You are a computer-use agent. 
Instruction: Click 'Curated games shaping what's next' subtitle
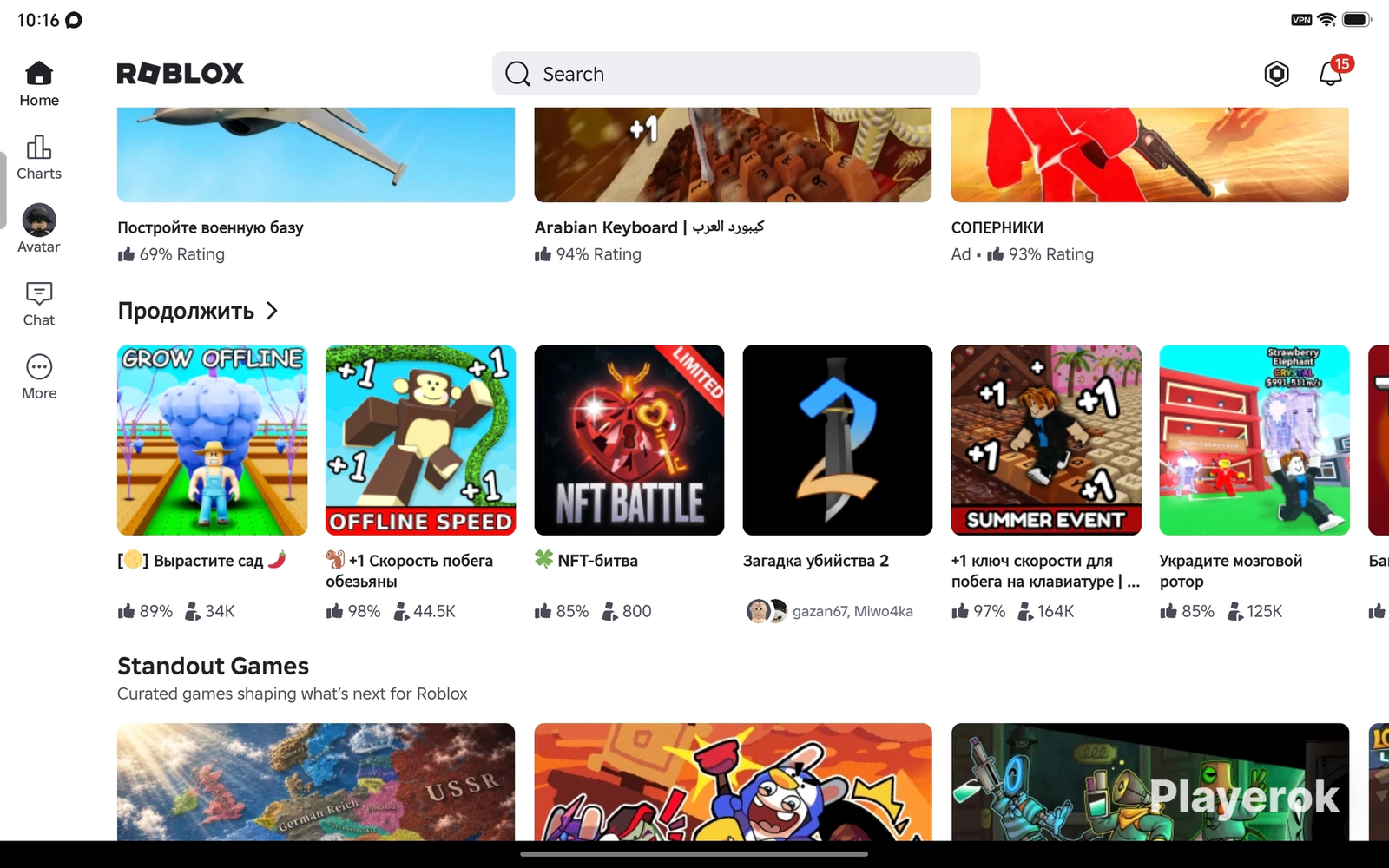tap(293, 694)
